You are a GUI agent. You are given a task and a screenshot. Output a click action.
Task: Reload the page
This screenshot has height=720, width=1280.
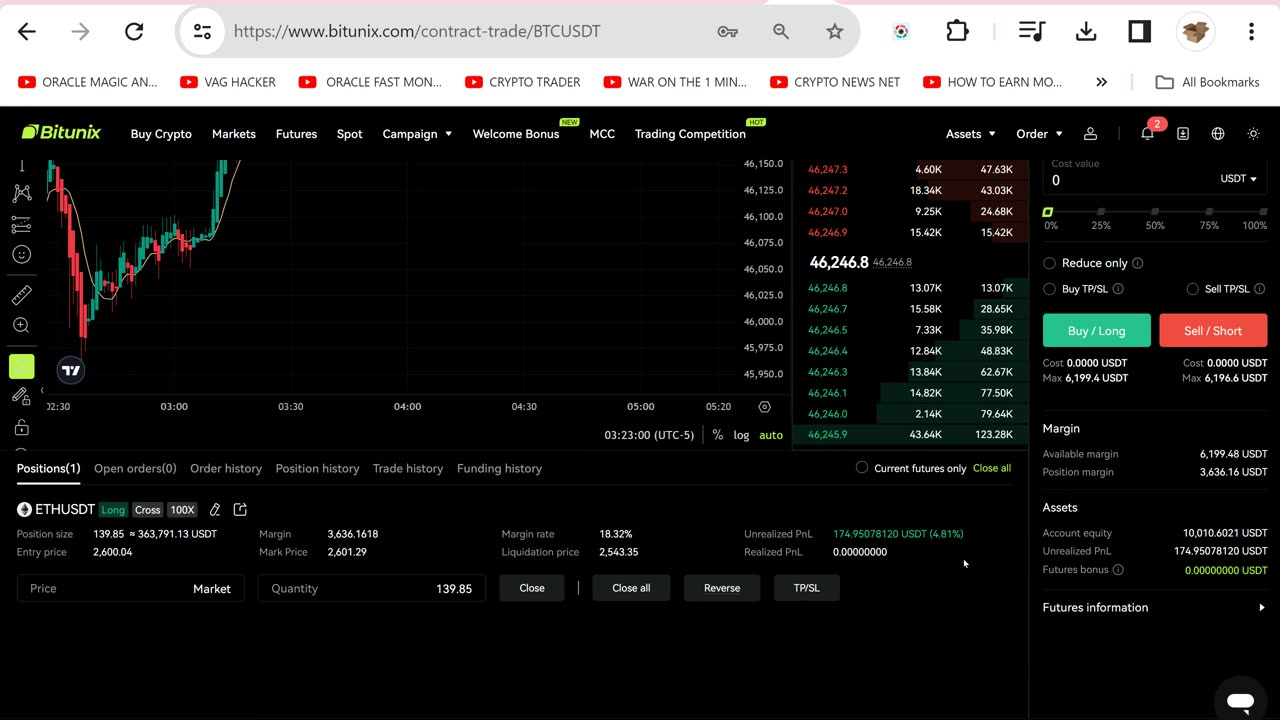tap(134, 31)
